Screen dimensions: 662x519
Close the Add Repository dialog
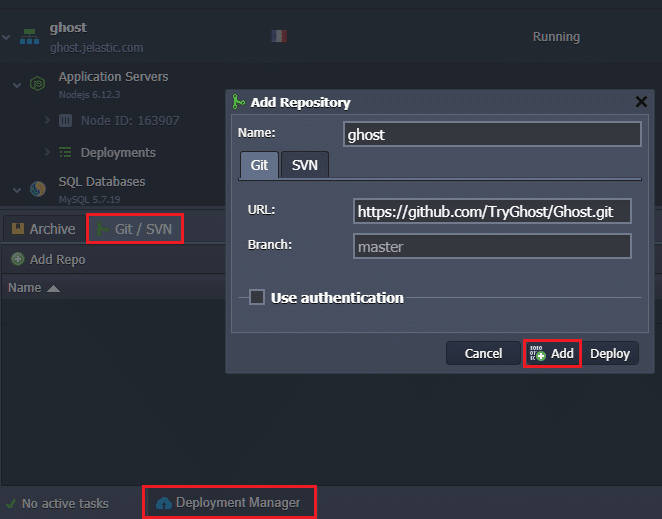tap(641, 102)
